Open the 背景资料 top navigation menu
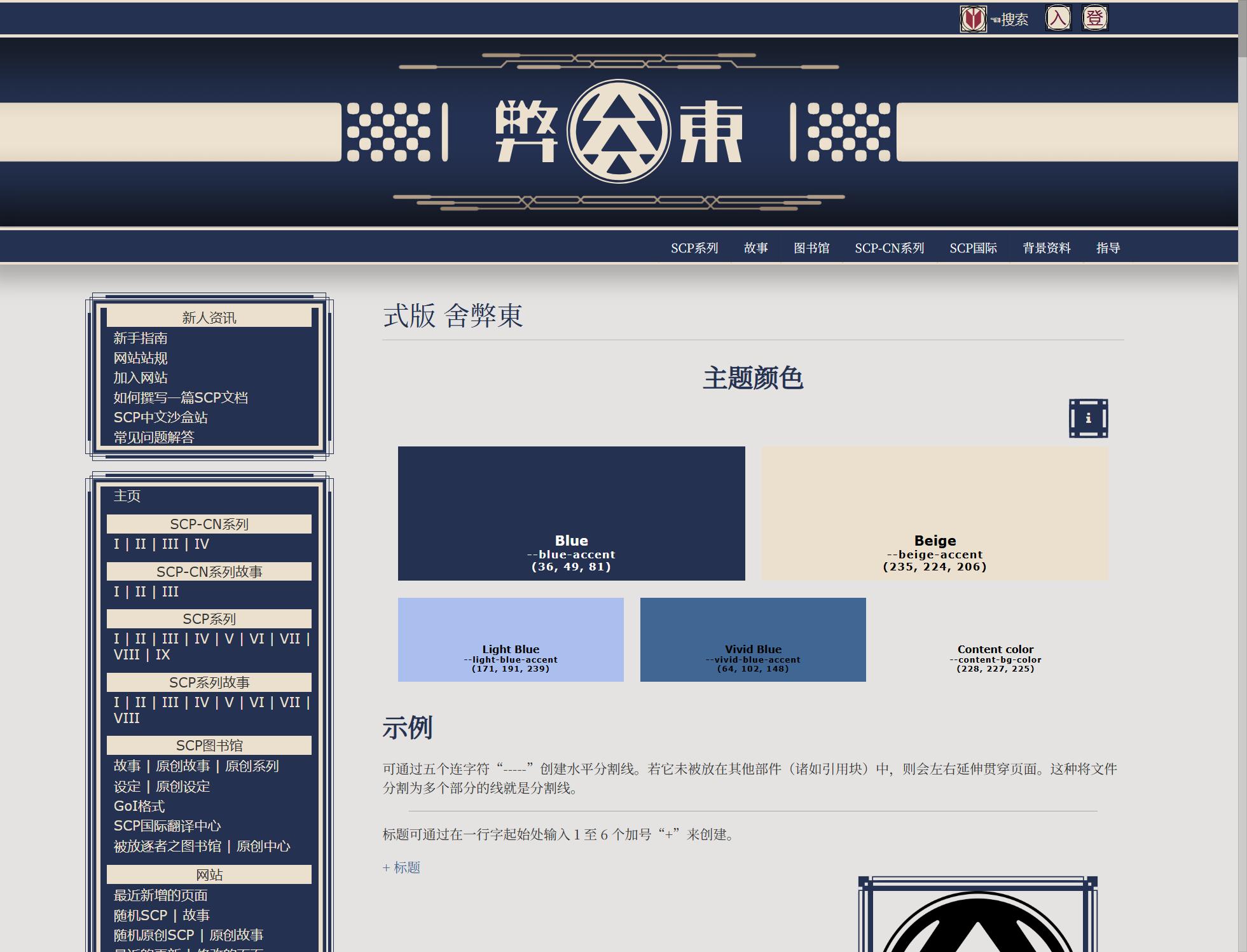 1046,248
